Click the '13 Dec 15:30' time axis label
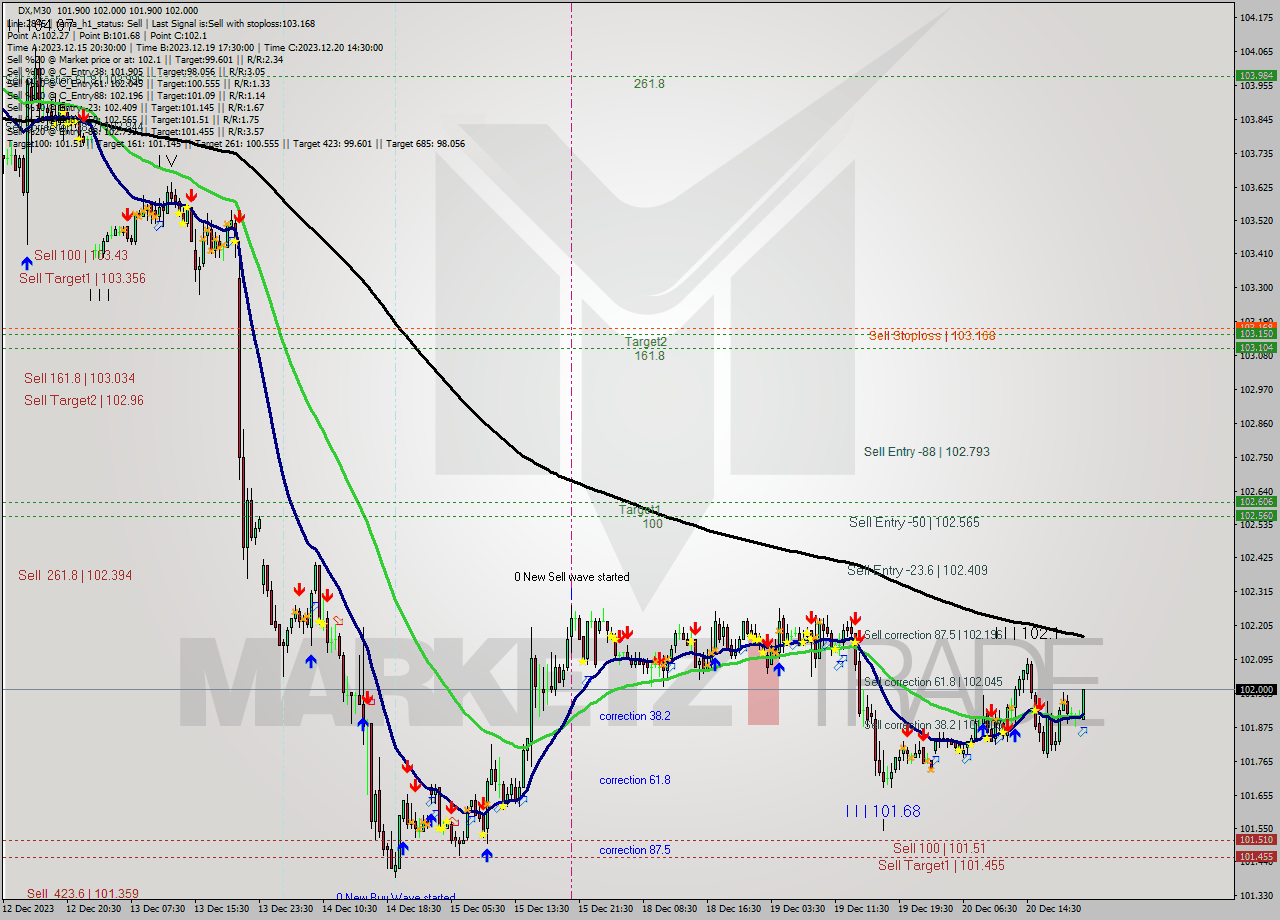 [x=224, y=909]
